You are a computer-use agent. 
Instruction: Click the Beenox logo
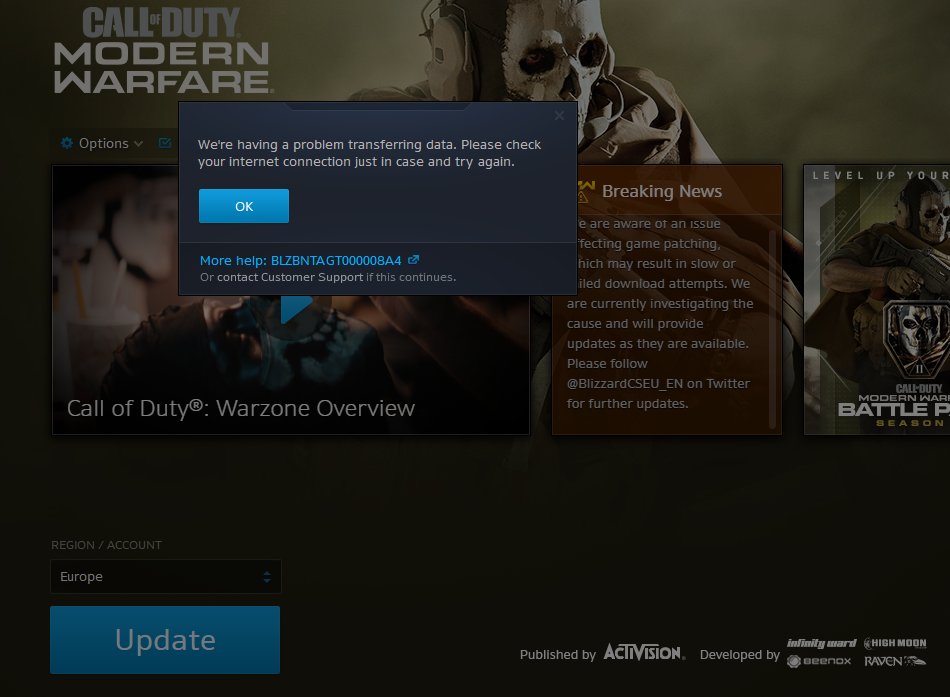(819, 661)
